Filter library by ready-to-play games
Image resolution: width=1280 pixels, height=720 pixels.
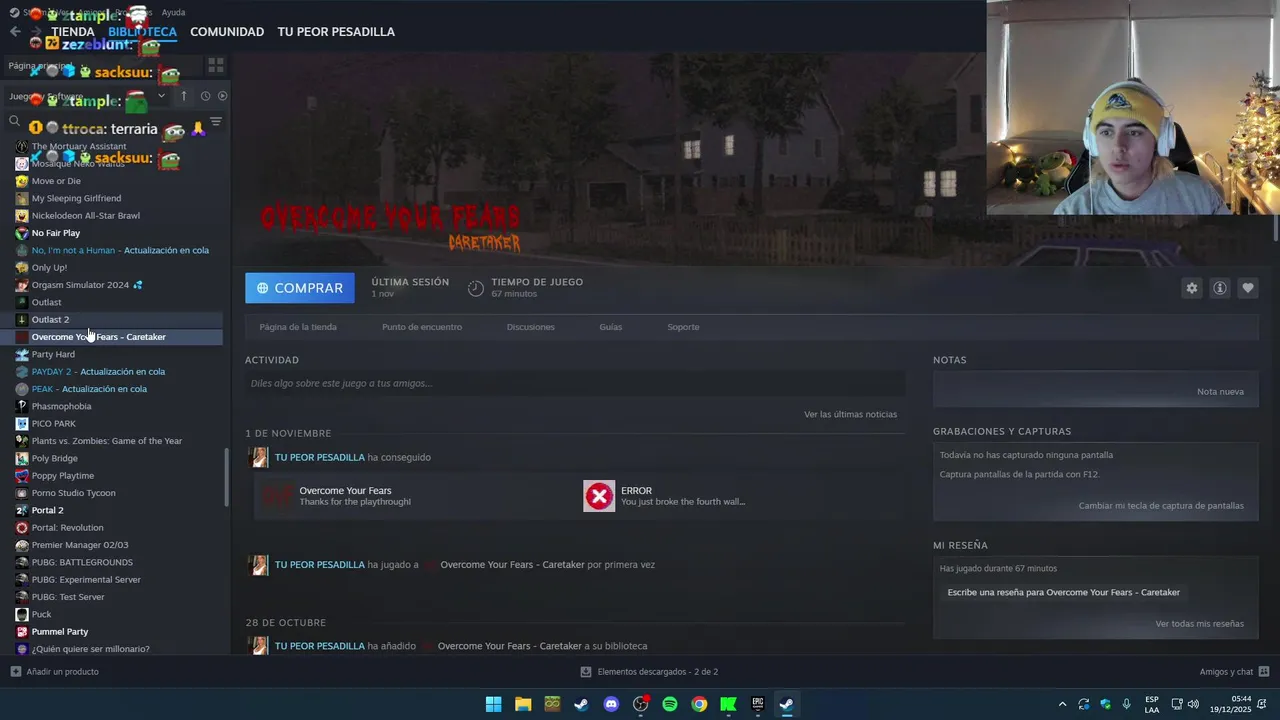(222, 96)
